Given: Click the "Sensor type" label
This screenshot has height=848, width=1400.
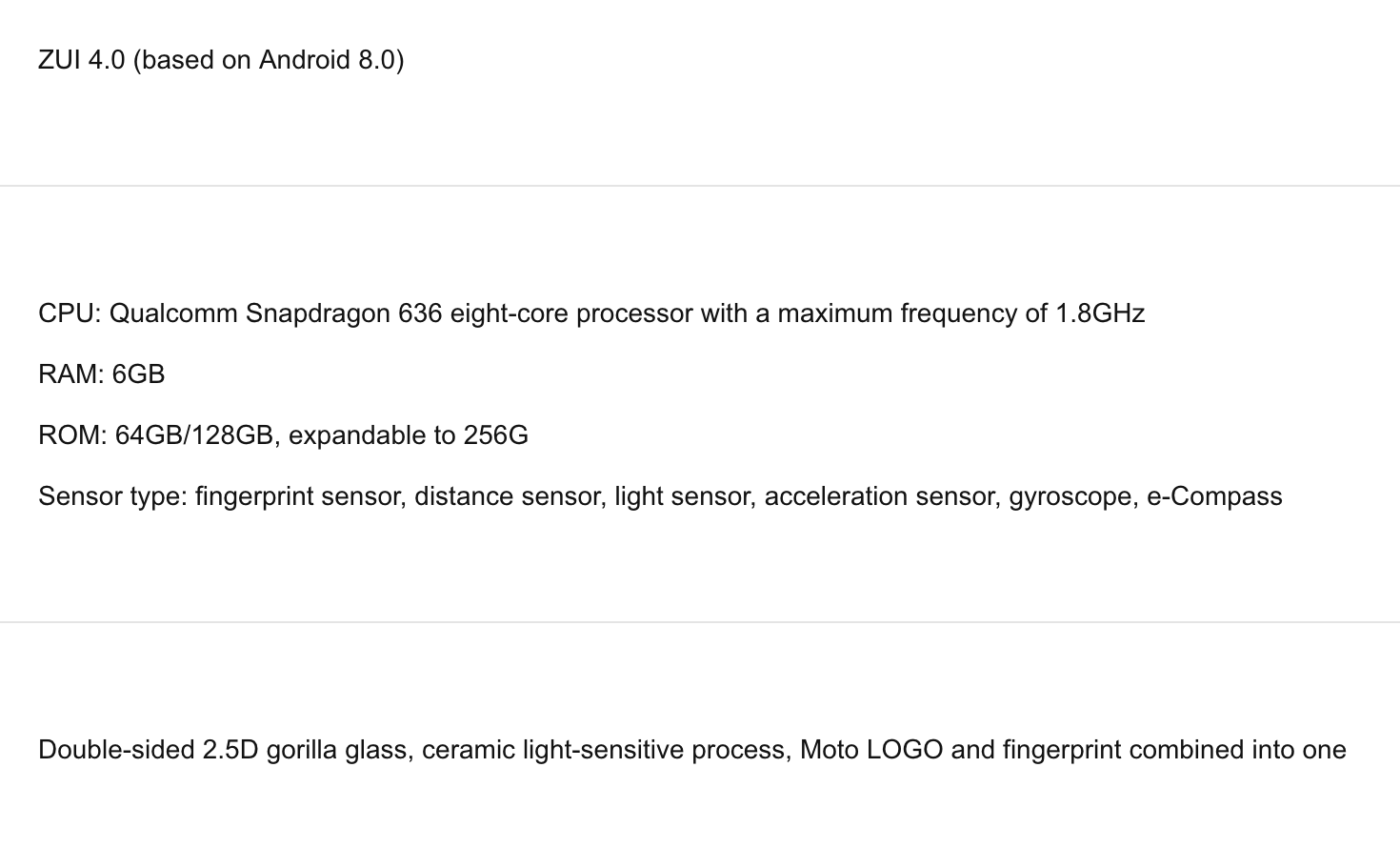Looking at the screenshot, I should pos(111,496).
